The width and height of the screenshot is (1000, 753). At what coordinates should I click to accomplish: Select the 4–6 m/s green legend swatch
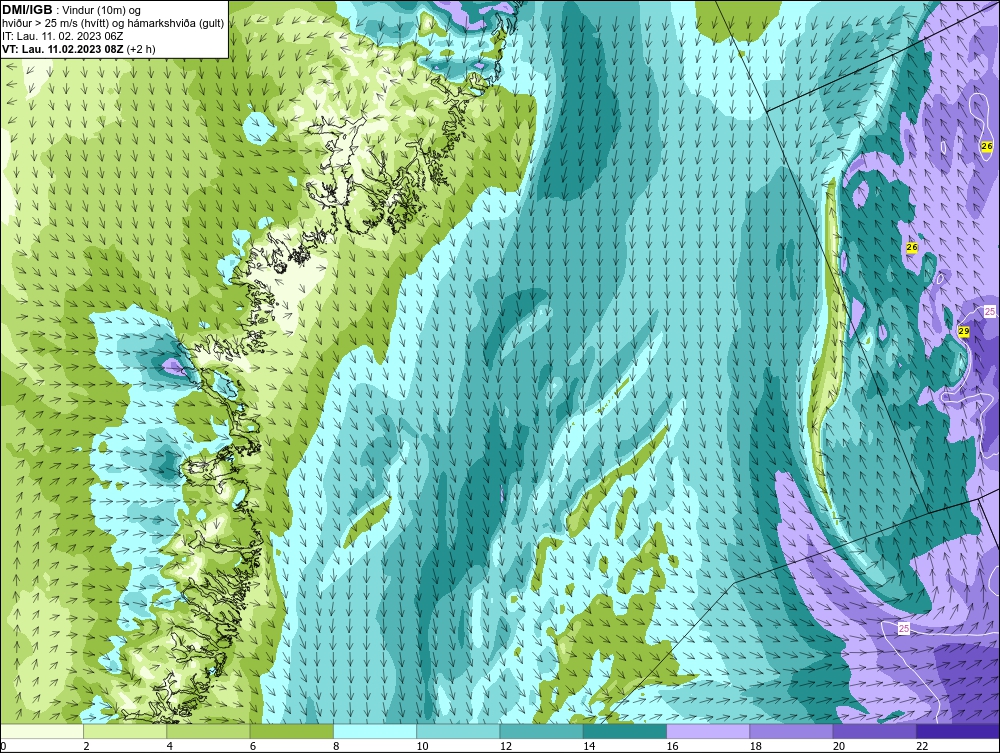point(209,731)
